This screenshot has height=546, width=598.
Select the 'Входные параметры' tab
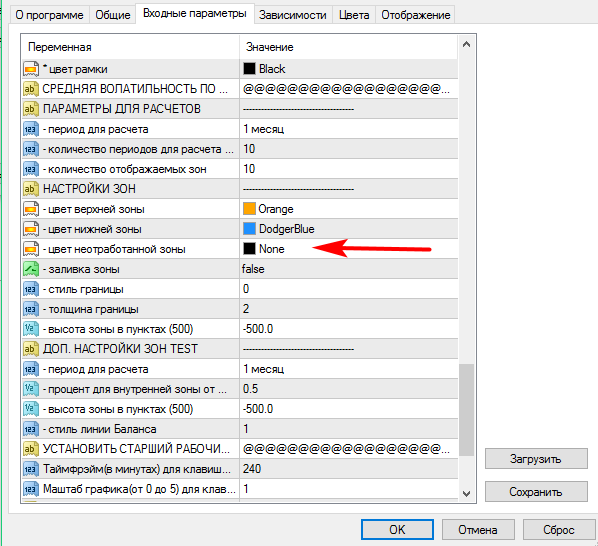(195, 14)
